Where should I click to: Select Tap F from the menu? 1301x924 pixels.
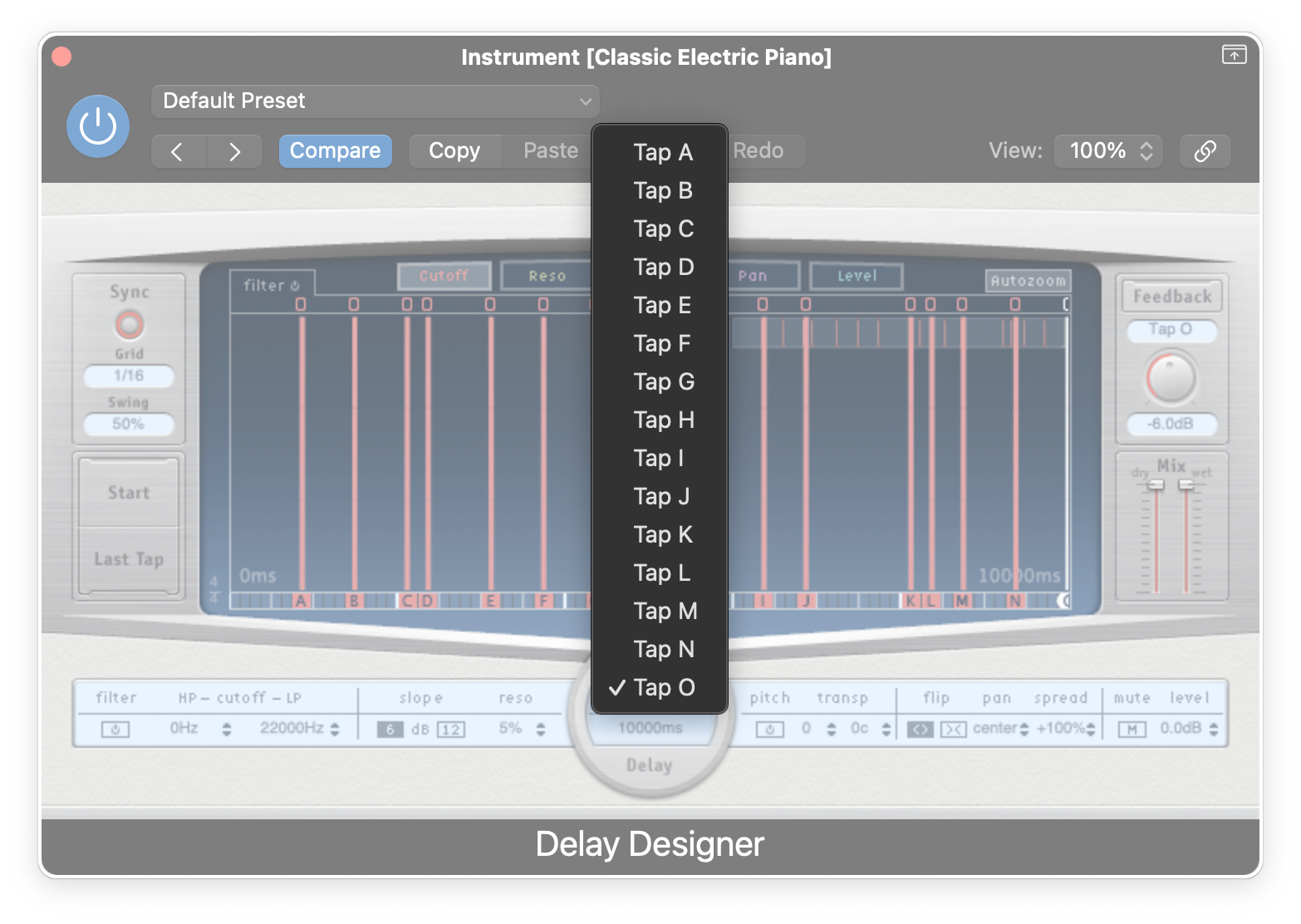[660, 343]
